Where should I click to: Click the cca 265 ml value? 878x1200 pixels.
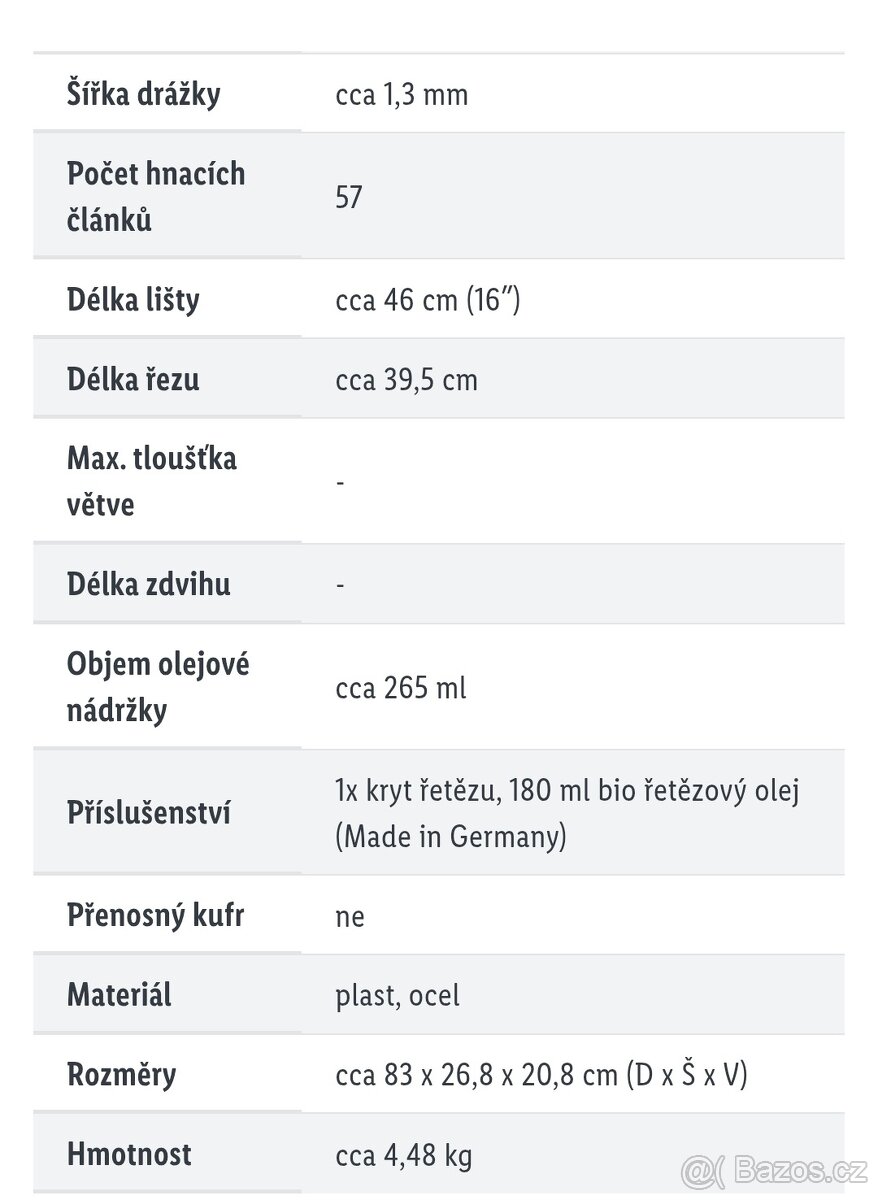(x=401, y=688)
